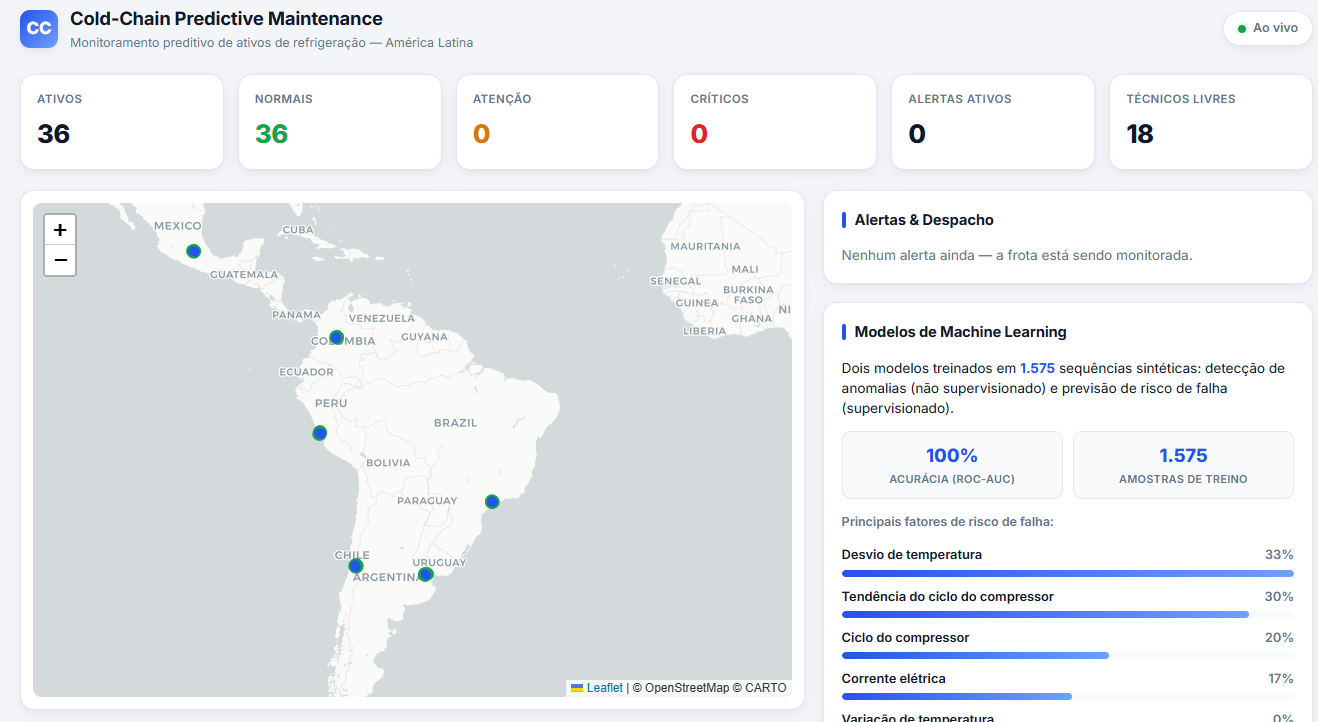Click the highlighted 1.575 in the description
The width and height of the screenshot is (1318, 722).
(1037, 368)
